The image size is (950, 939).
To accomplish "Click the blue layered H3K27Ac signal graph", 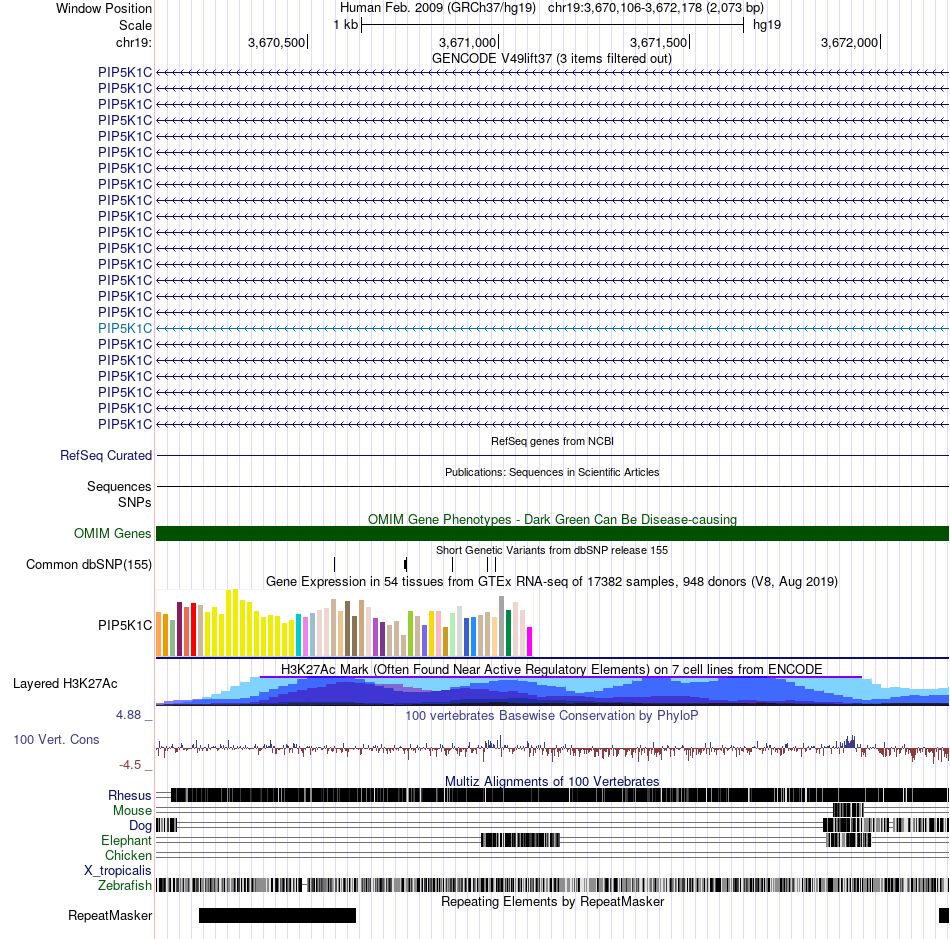I will tap(552, 692).
